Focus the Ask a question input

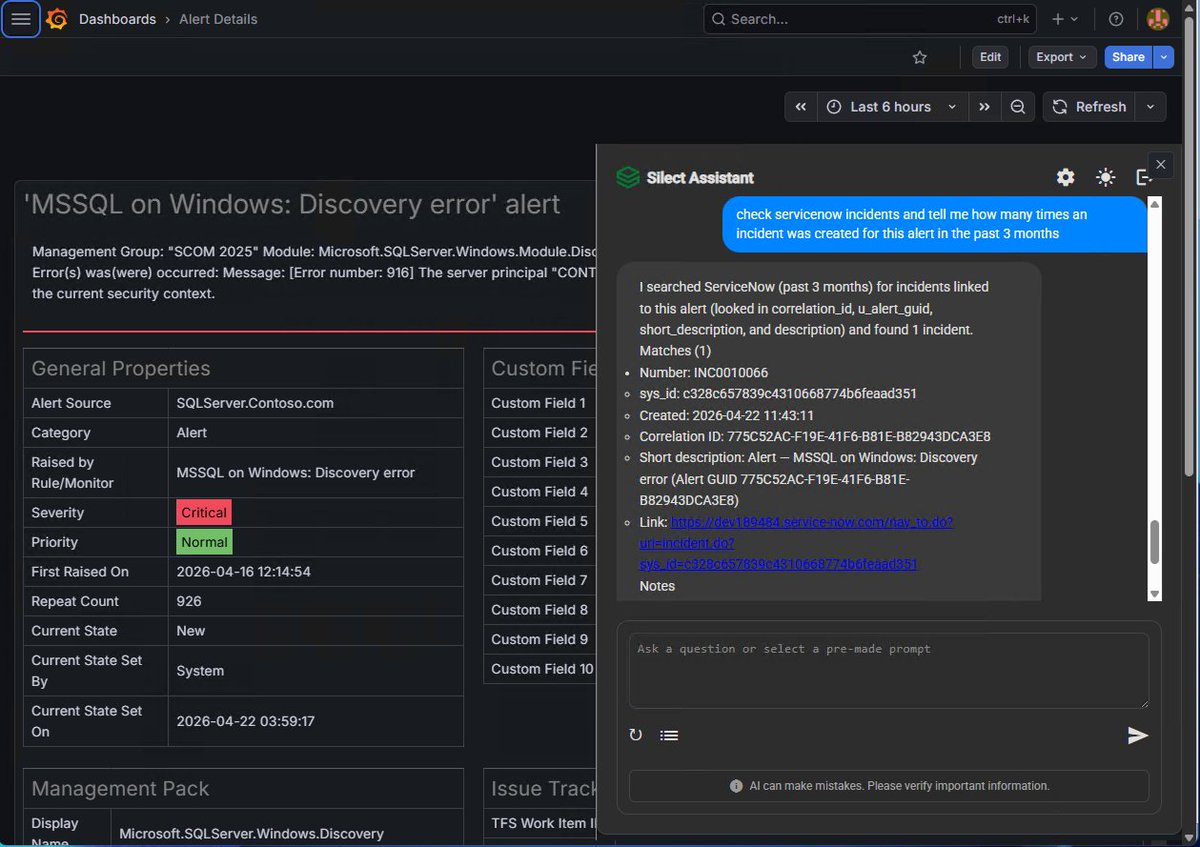point(889,669)
